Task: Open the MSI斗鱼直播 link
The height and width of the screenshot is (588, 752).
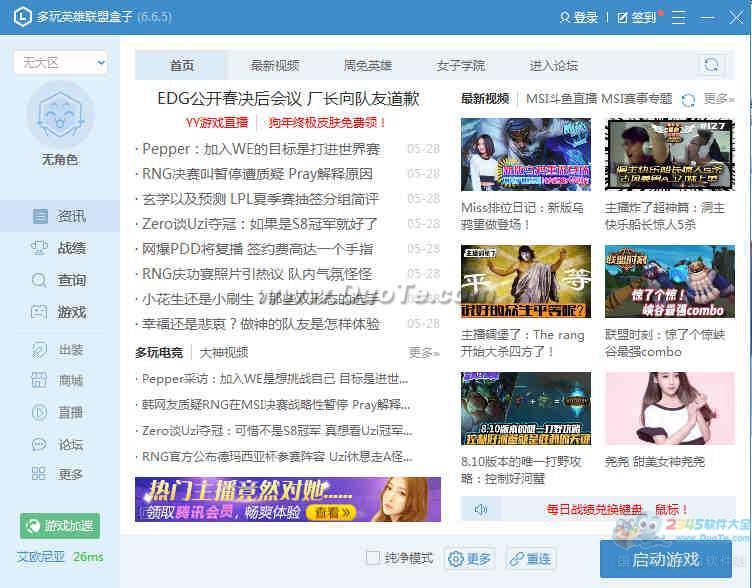Action: 561,99
